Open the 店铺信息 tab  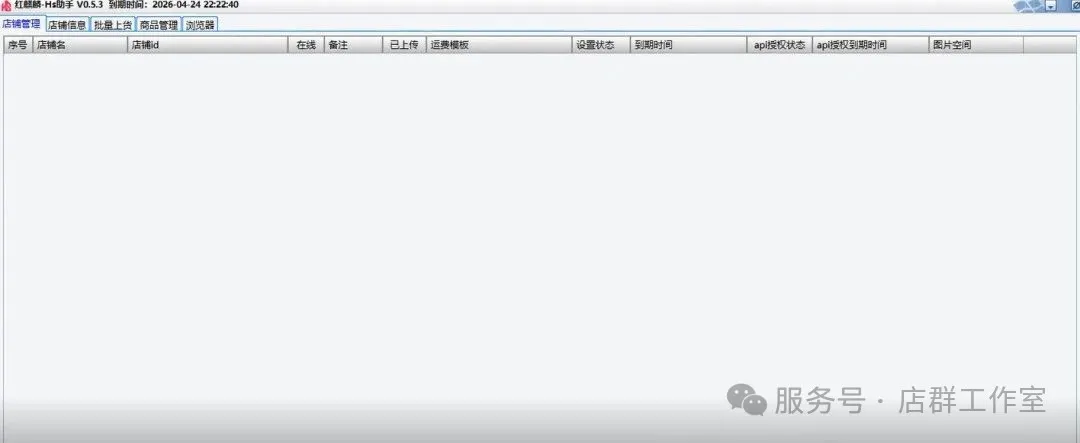[x=67, y=25]
